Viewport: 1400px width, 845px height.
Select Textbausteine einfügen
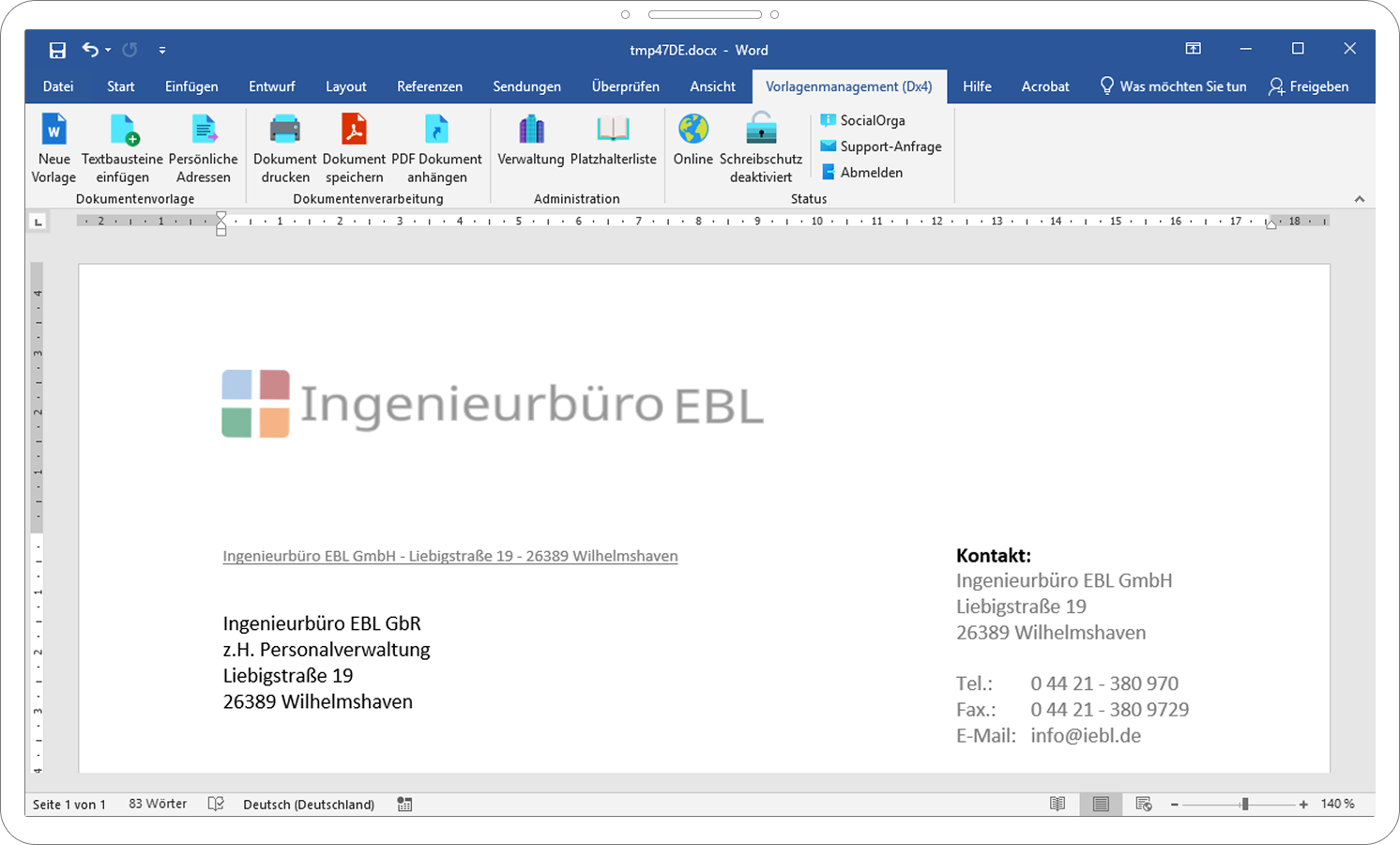[122, 147]
